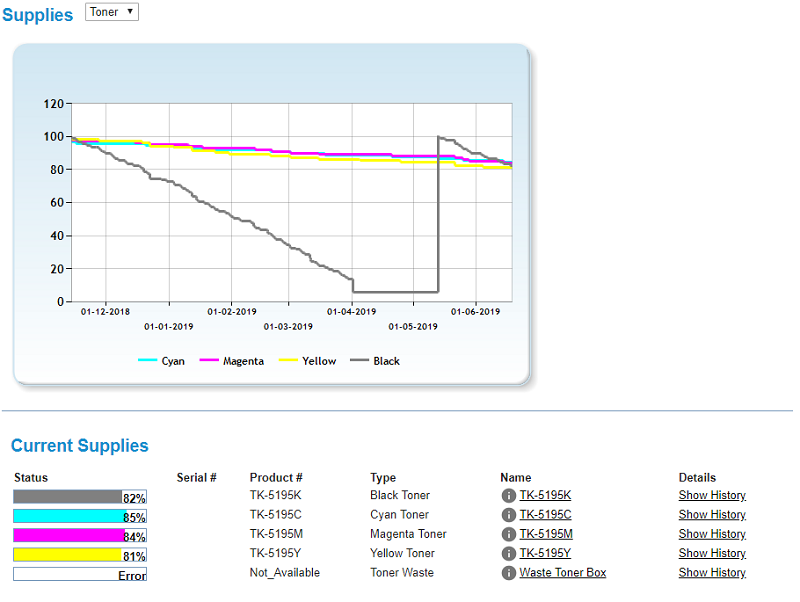Viewport: 800px width, 602px height.
Task: Click the Serial # column header
Action: 196,478
